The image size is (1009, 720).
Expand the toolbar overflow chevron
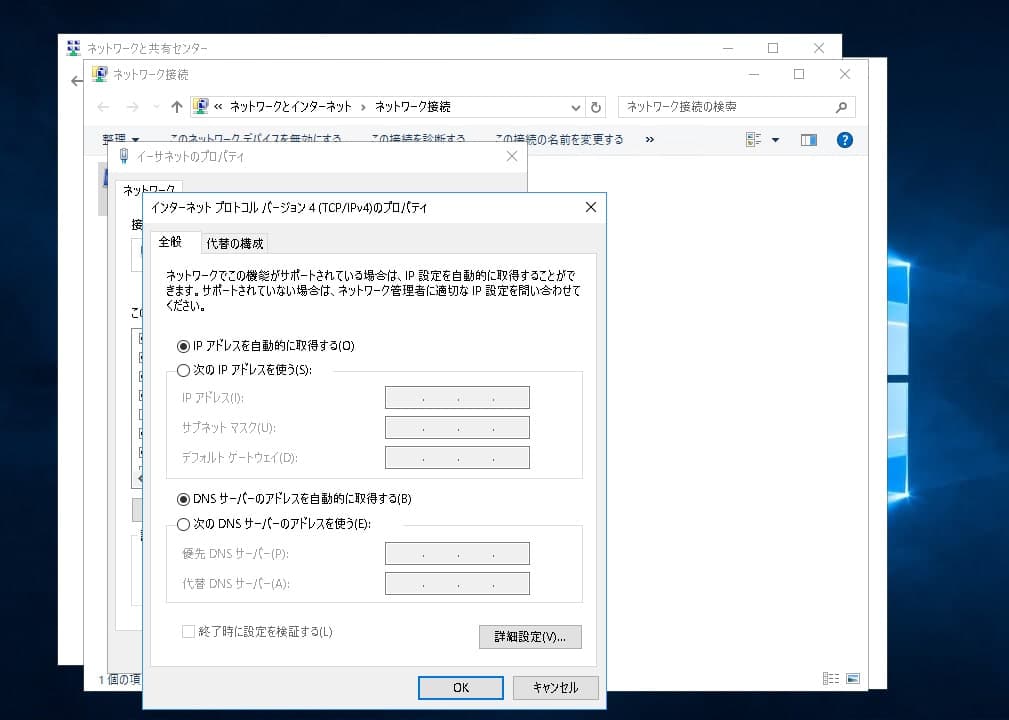[650, 140]
